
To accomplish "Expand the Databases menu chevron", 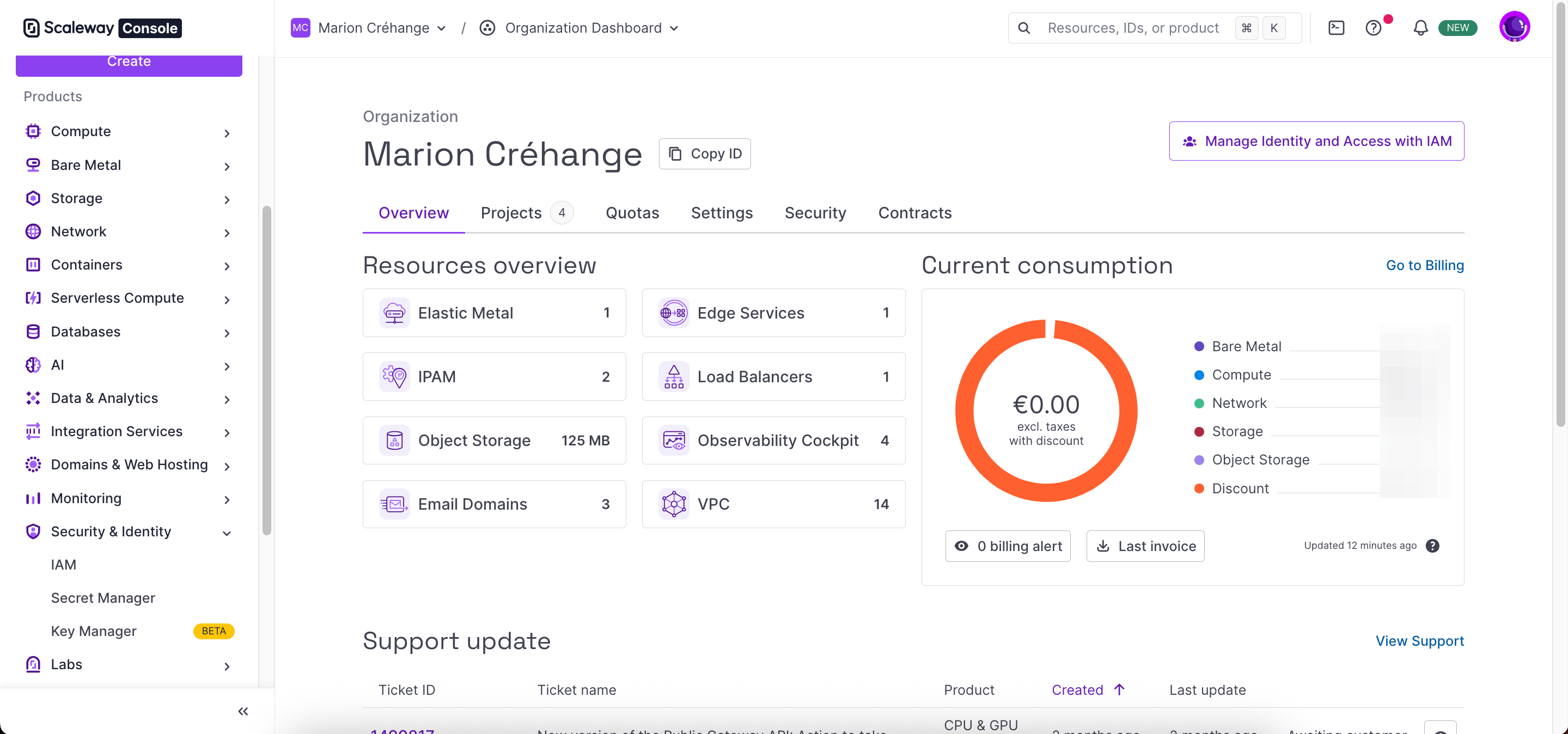I will [227, 333].
